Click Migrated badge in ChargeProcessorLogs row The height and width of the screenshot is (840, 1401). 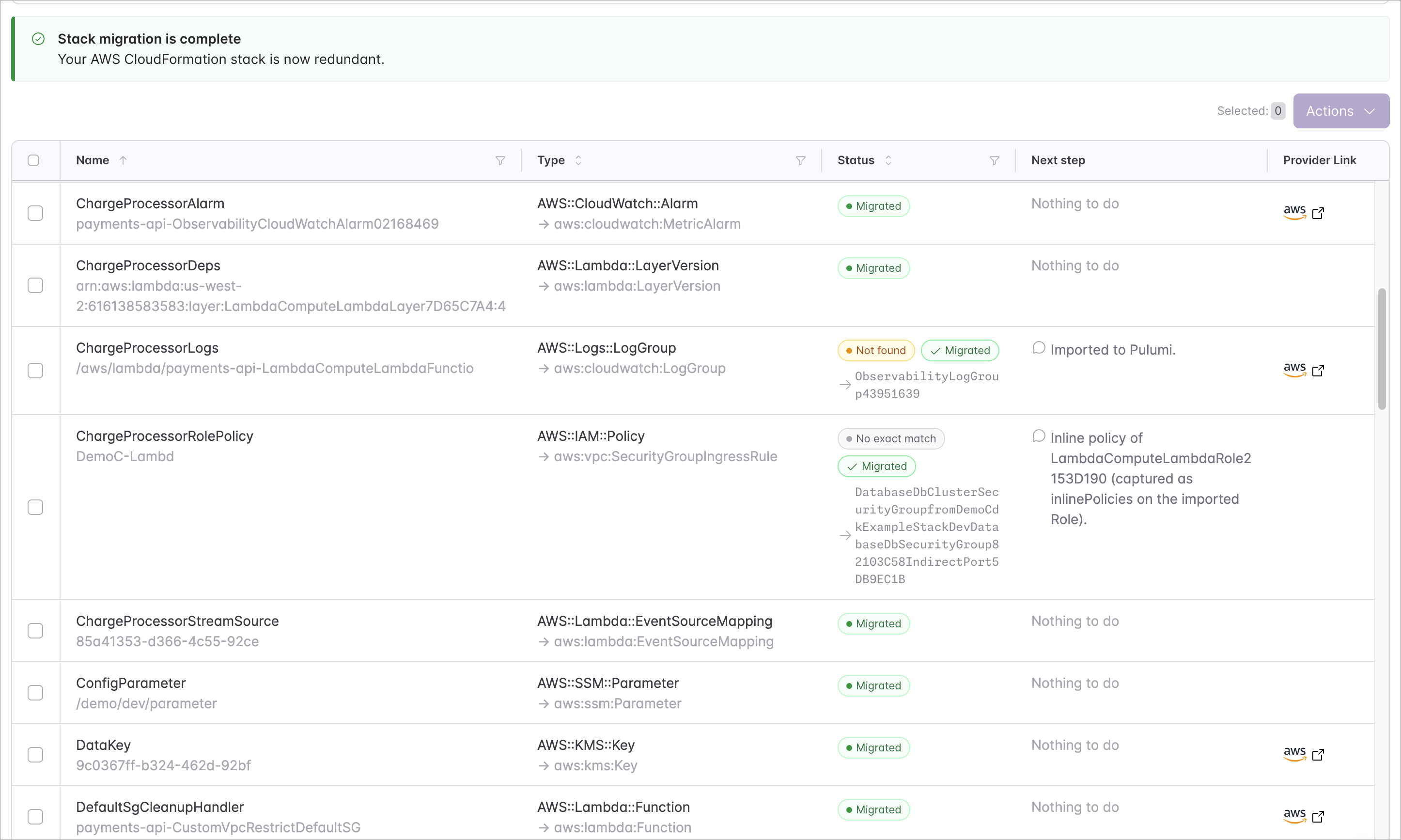[x=960, y=350]
